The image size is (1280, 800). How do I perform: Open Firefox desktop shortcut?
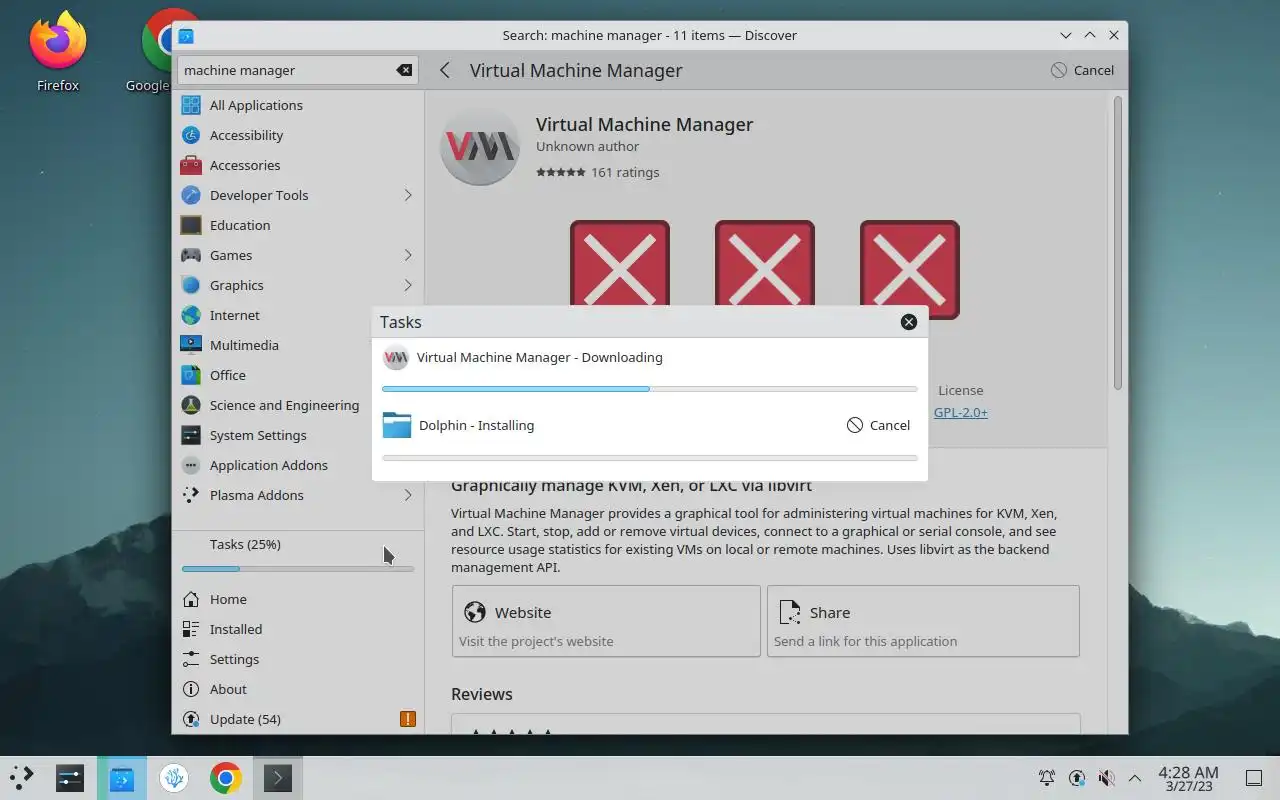tap(58, 50)
